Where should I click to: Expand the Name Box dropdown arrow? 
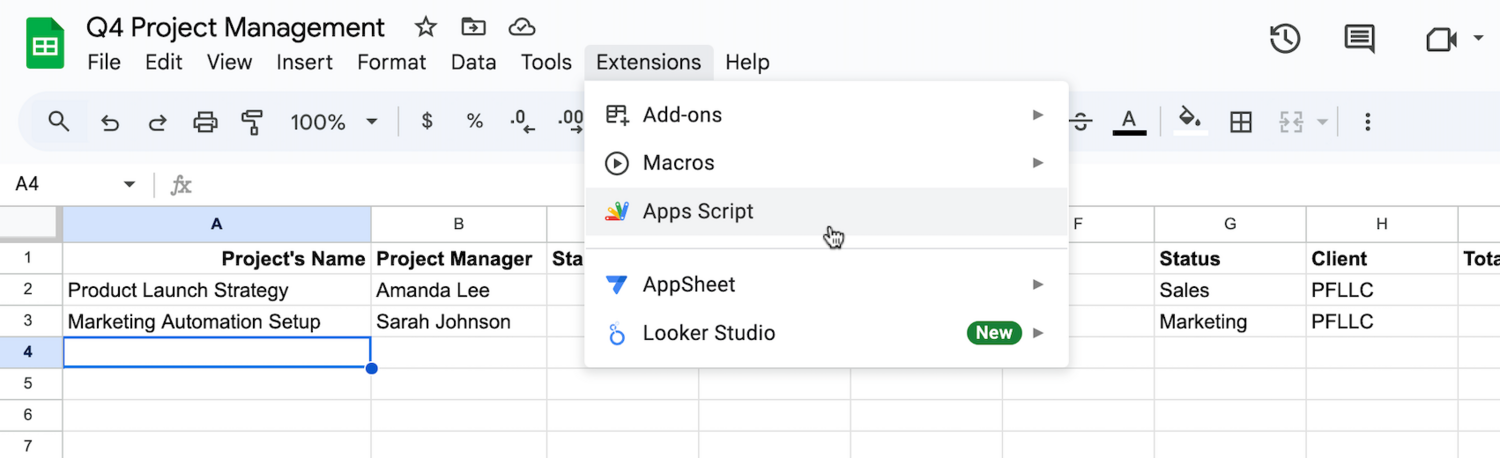129,185
